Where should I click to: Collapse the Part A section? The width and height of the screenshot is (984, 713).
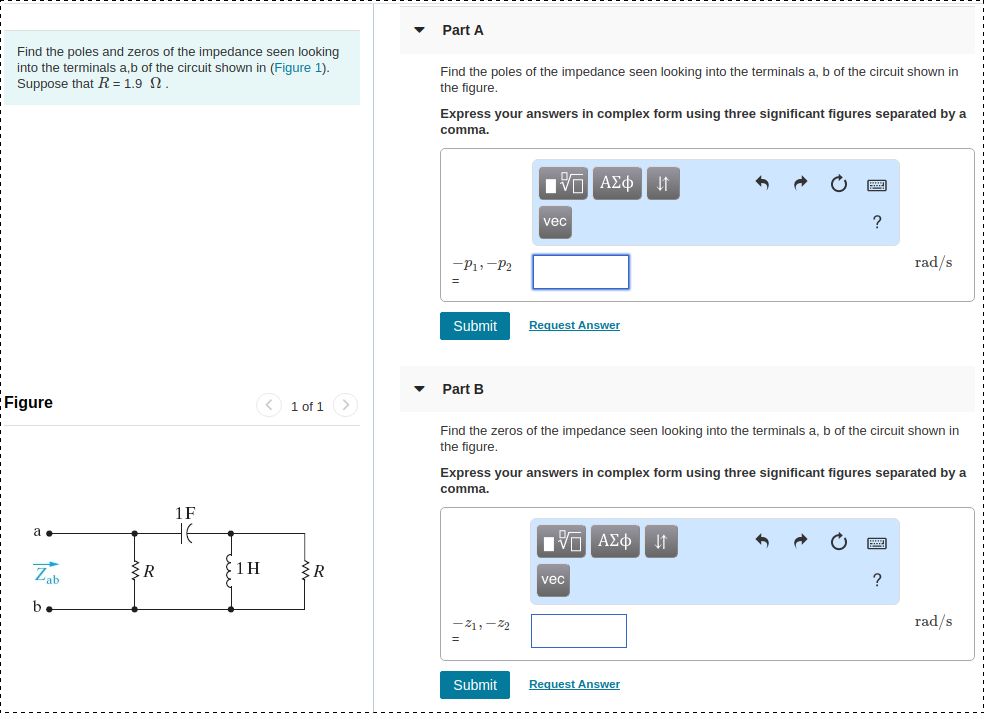pos(420,30)
